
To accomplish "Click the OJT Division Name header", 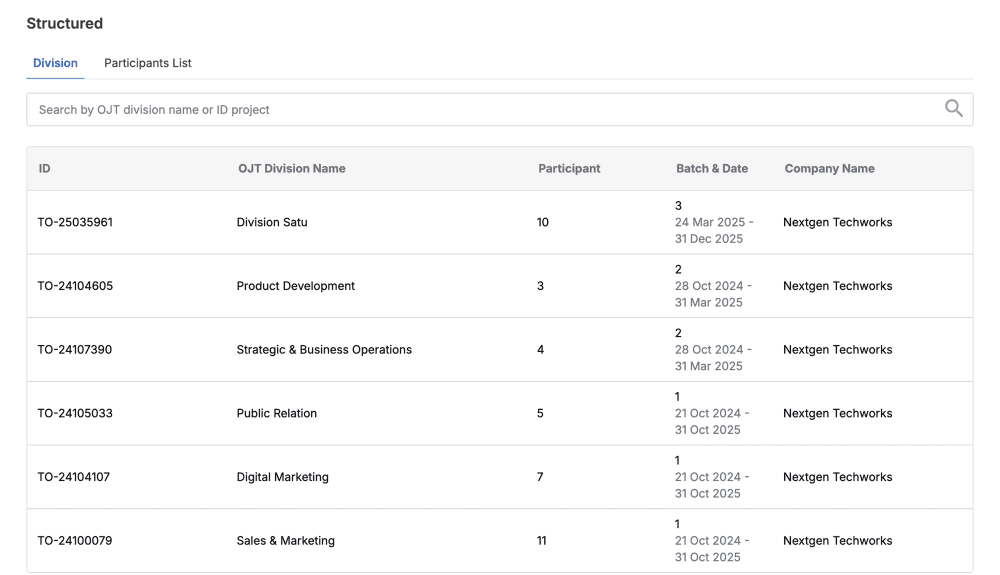I will [291, 169].
